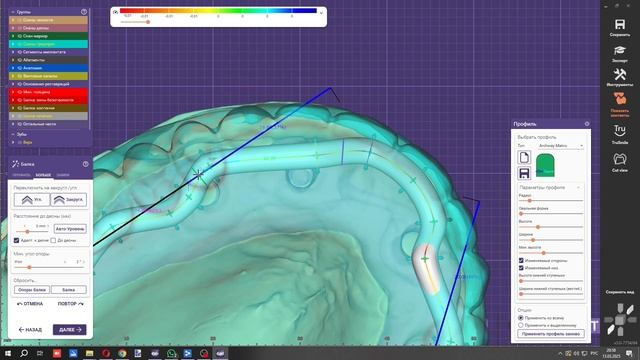The width and height of the screenshot is (640, 360).
Task: Open the Chrome taskbar icon
Action: pyautogui.click(x=122, y=353)
